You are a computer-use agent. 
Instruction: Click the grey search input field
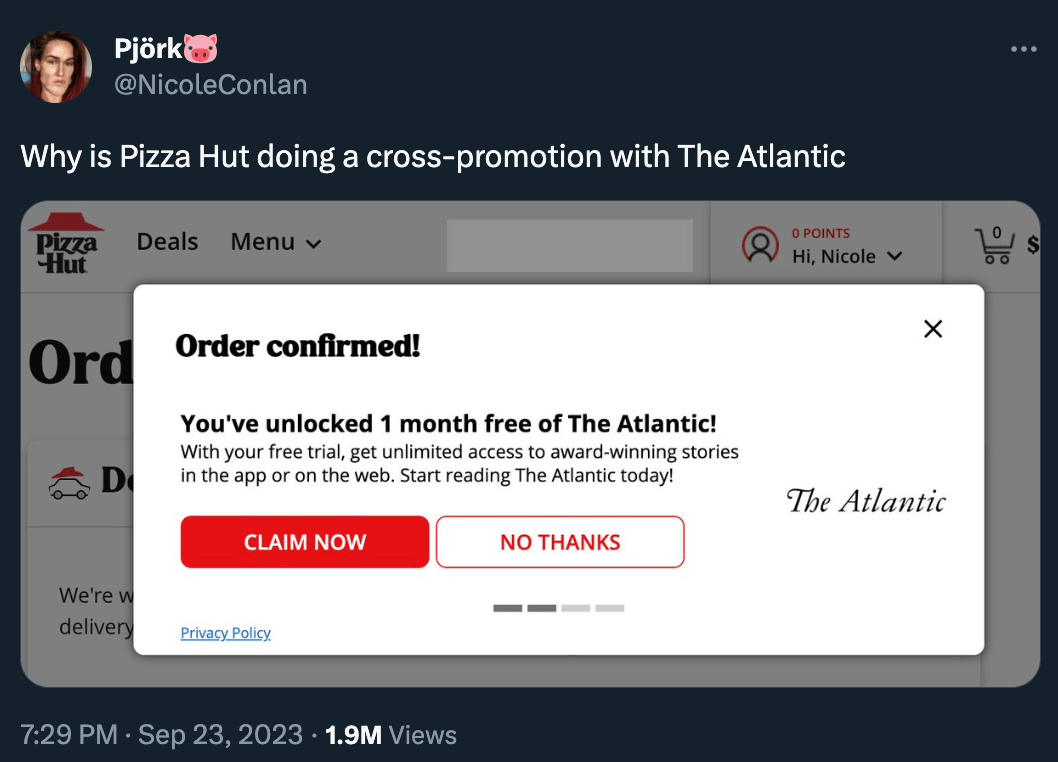569,246
